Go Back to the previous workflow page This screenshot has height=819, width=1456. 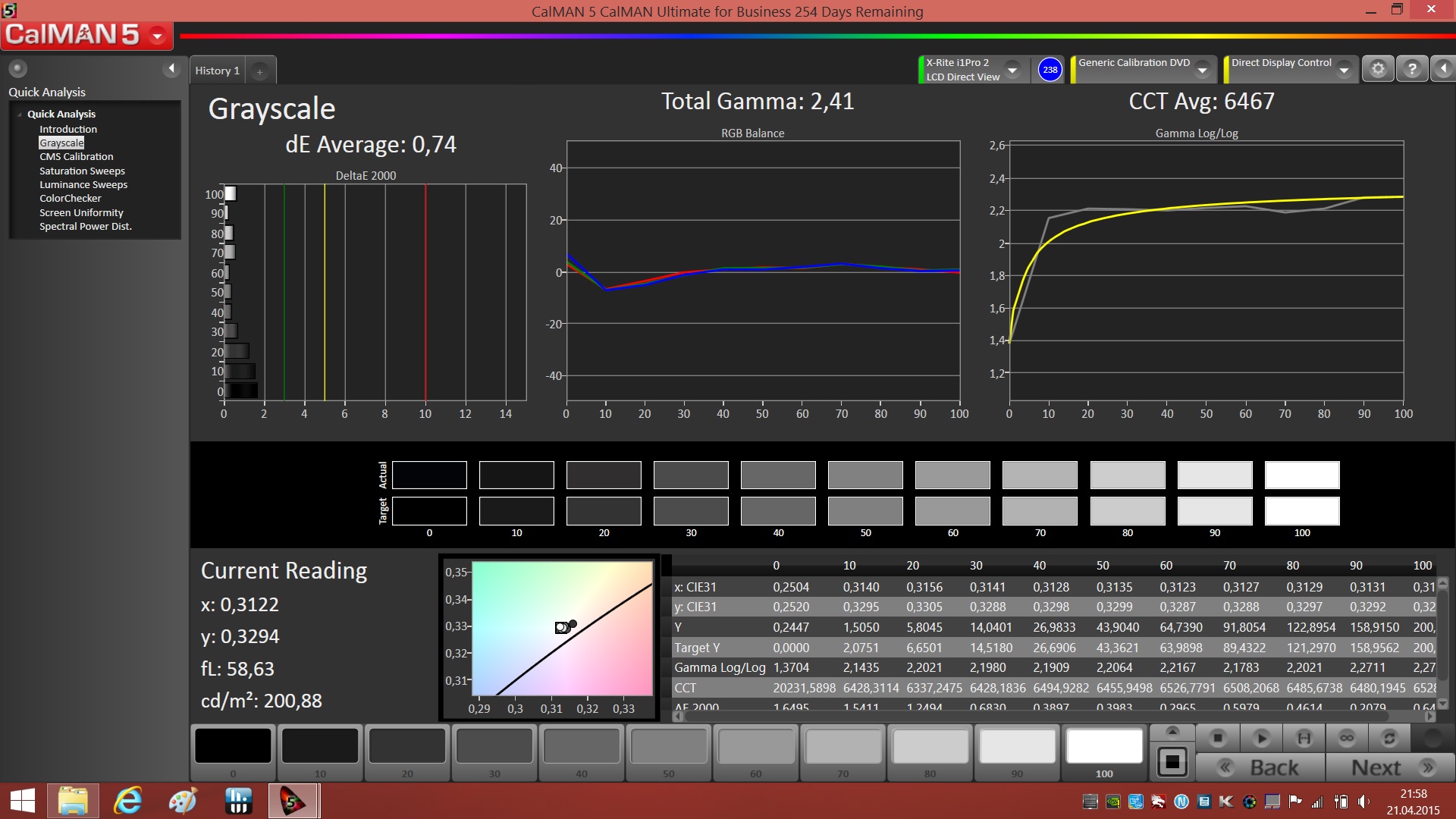[1260, 767]
